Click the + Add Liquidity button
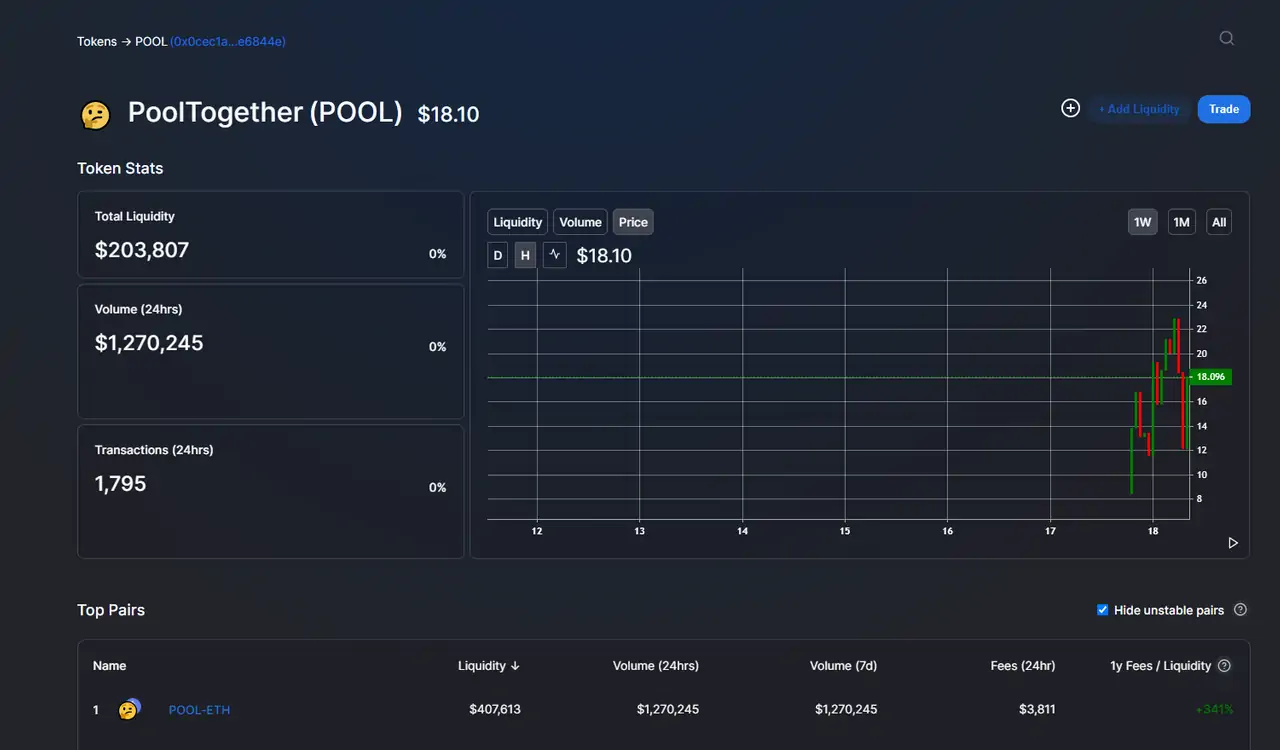The width and height of the screenshot is (1280, 750). click(1139, 109)
